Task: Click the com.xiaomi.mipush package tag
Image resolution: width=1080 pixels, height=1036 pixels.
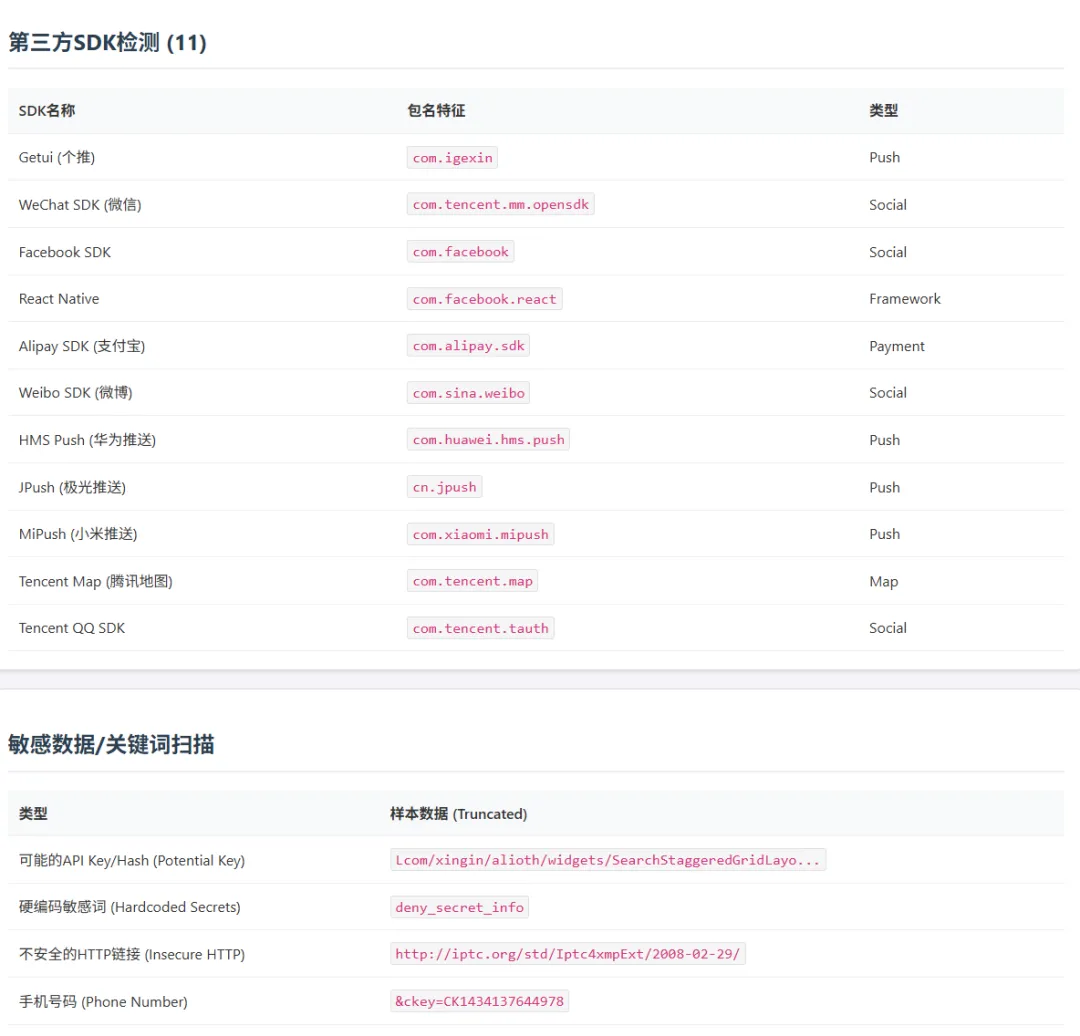Action: coord(480,535)
